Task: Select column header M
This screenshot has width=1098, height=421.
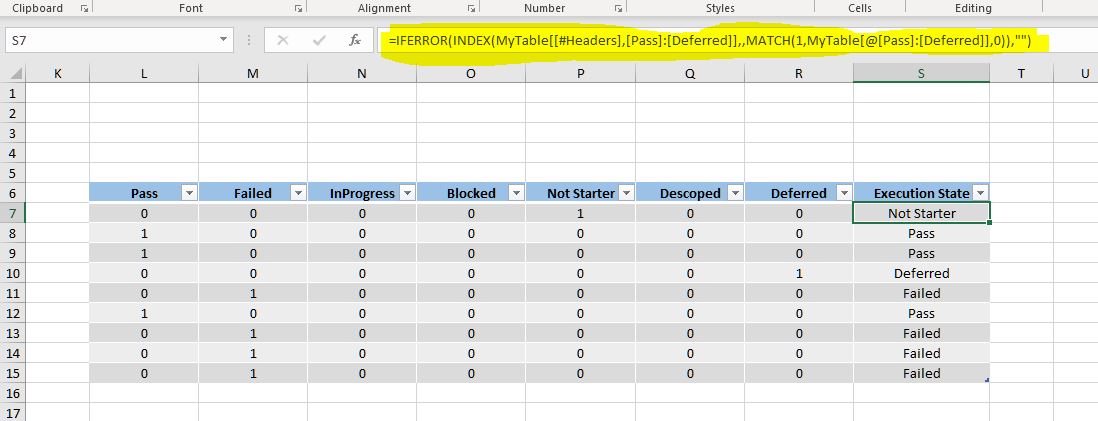Action: point(253,74)
